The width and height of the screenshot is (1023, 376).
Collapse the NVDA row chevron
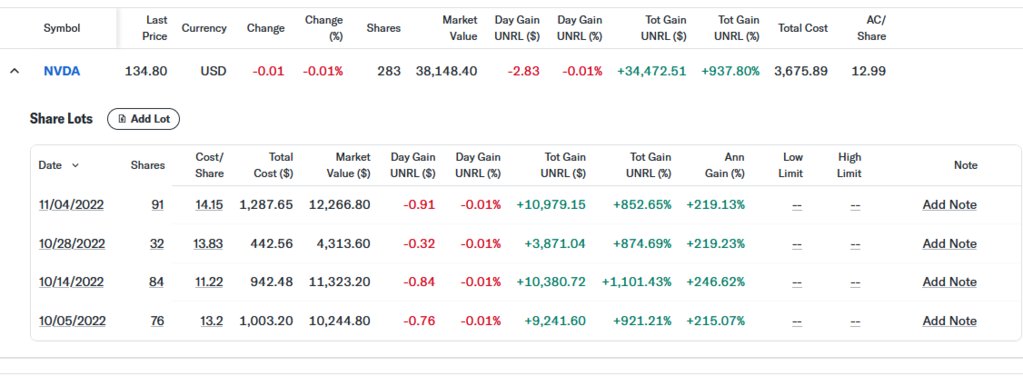[14, 71]
